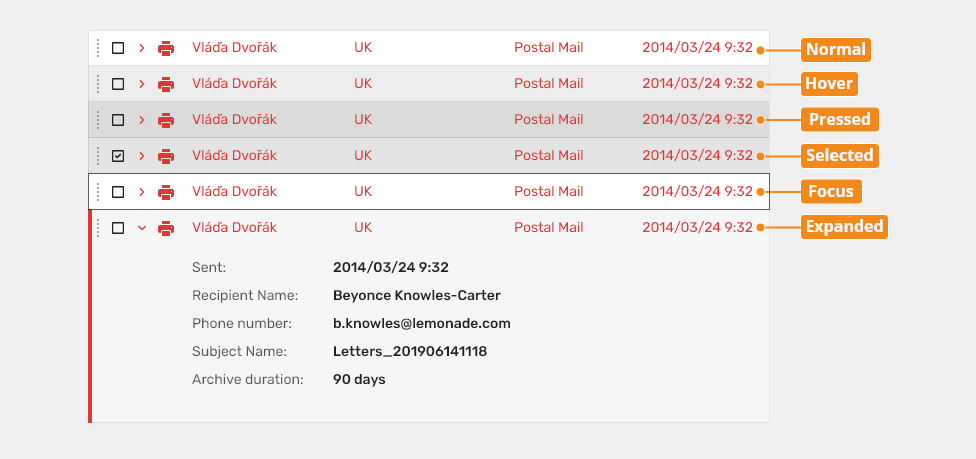Click the orange Hover label tag
The image size is (976, 459).
[829, 84]
